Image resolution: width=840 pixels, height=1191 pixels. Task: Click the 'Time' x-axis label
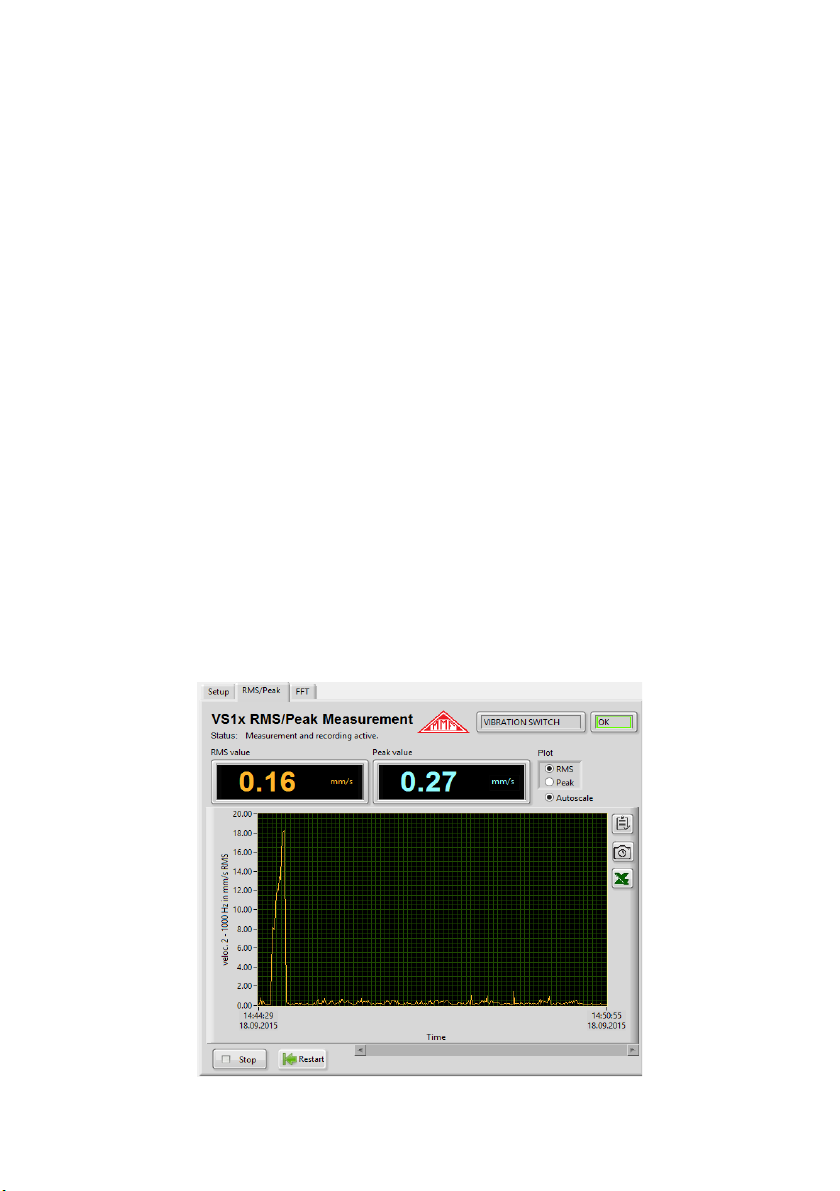pyautogui.click(x=436, y=1038)
